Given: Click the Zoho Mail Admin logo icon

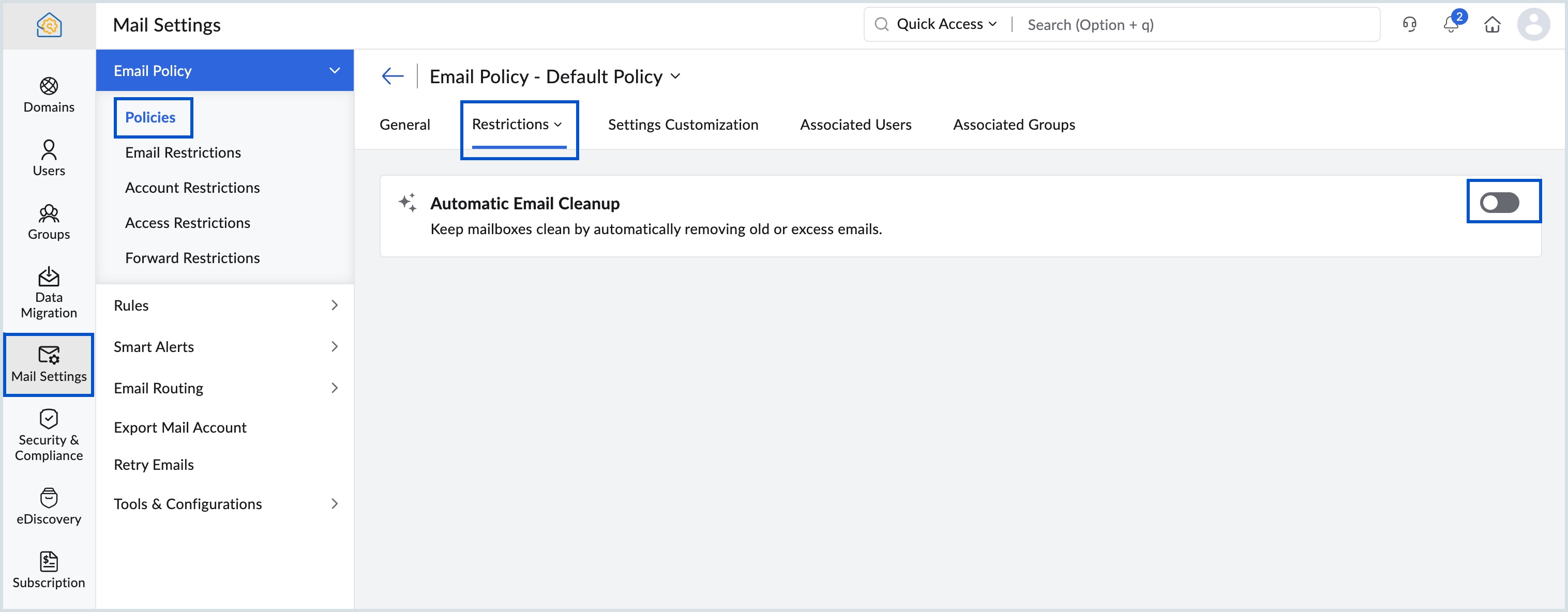Looking at the screenshot, I should [x=49, y=25].
